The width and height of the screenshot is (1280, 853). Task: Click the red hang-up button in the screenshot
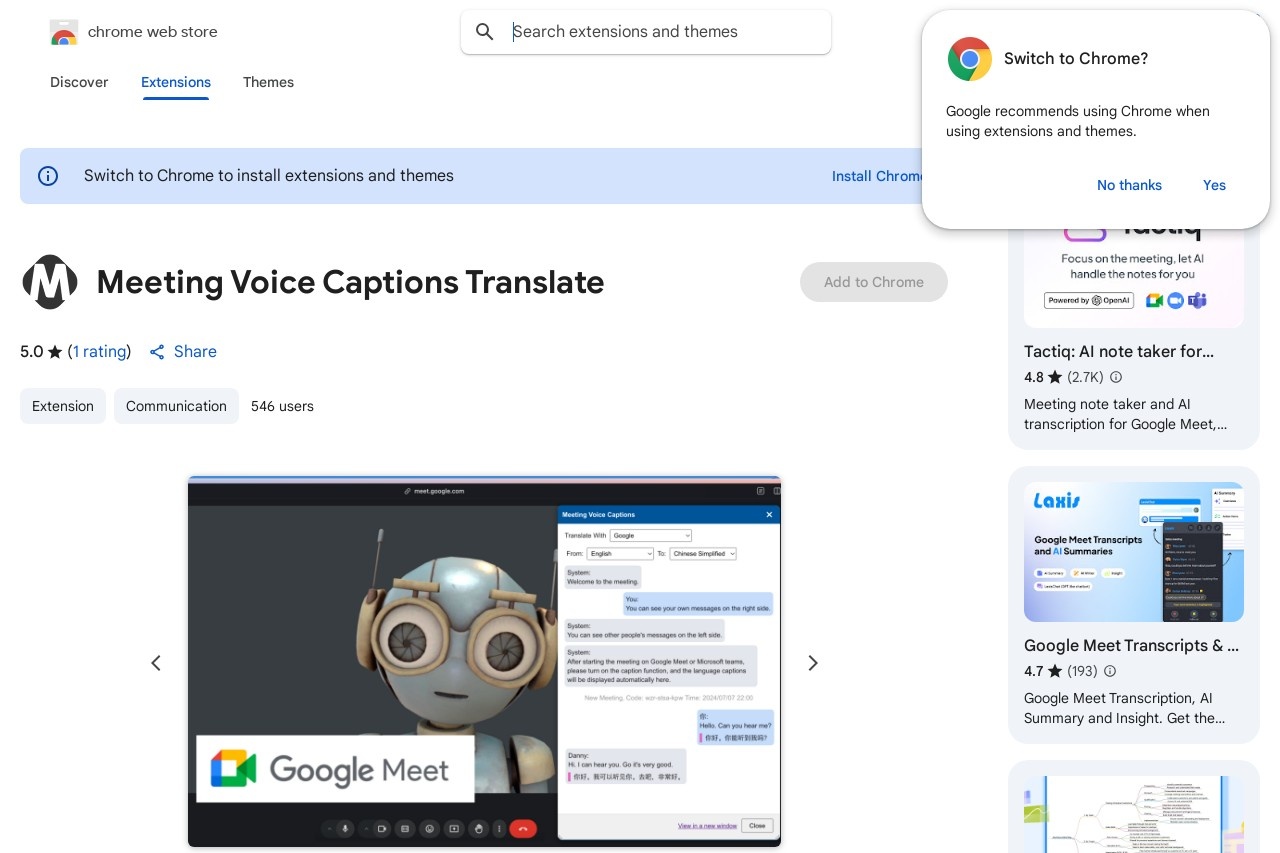tap(523, 829)
